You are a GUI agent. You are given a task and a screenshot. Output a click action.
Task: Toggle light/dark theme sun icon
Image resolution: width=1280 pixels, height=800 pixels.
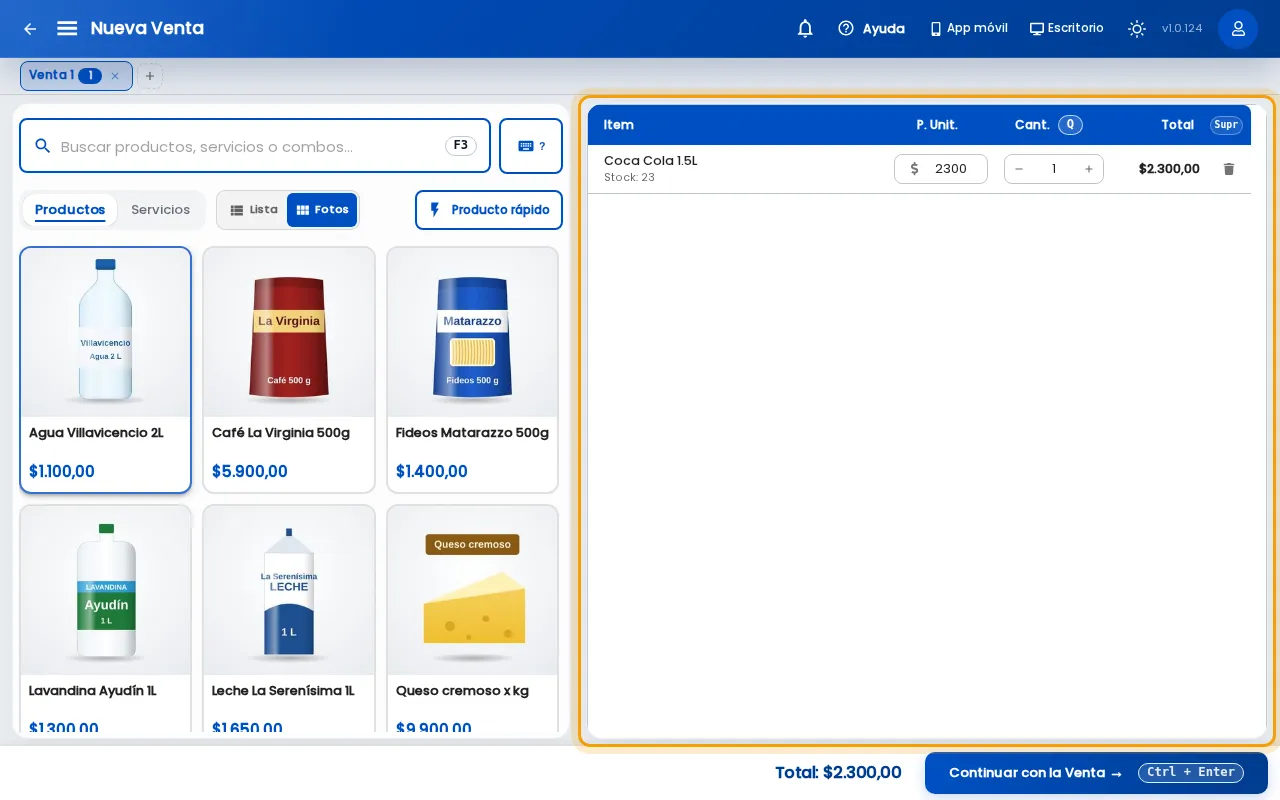1137,29
